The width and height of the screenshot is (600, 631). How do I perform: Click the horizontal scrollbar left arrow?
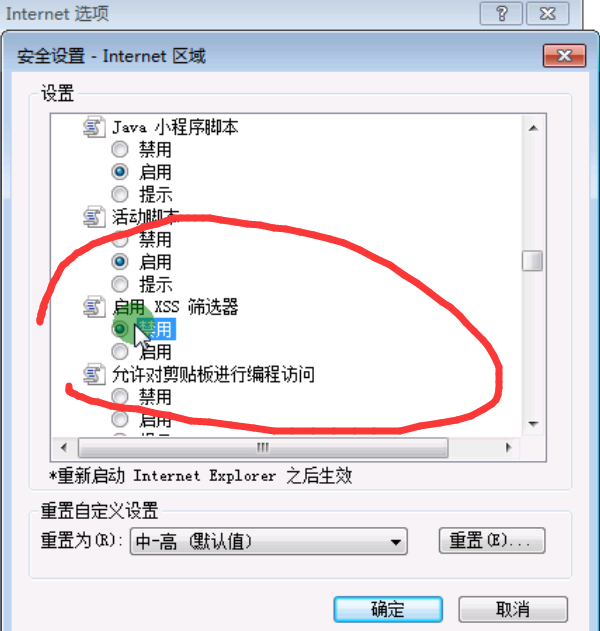[x=64, y=447]
